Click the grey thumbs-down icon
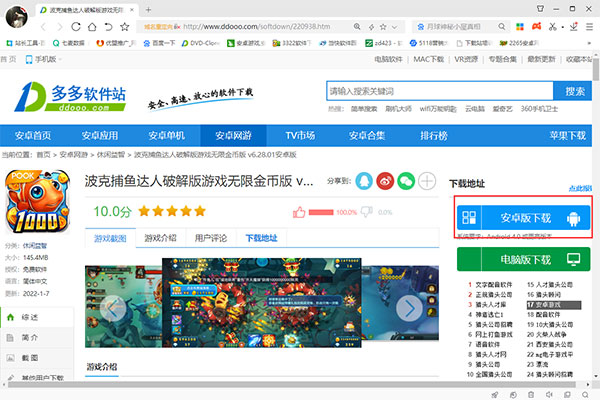 point(366,211)
